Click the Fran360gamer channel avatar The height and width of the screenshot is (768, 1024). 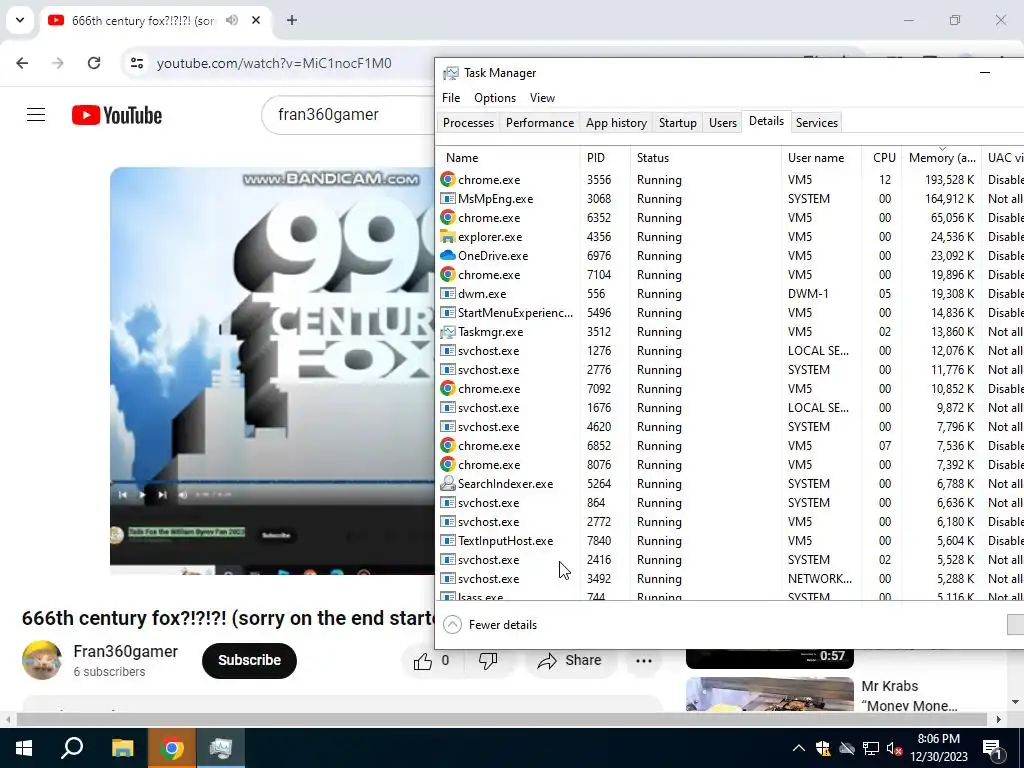pos(42,660)
